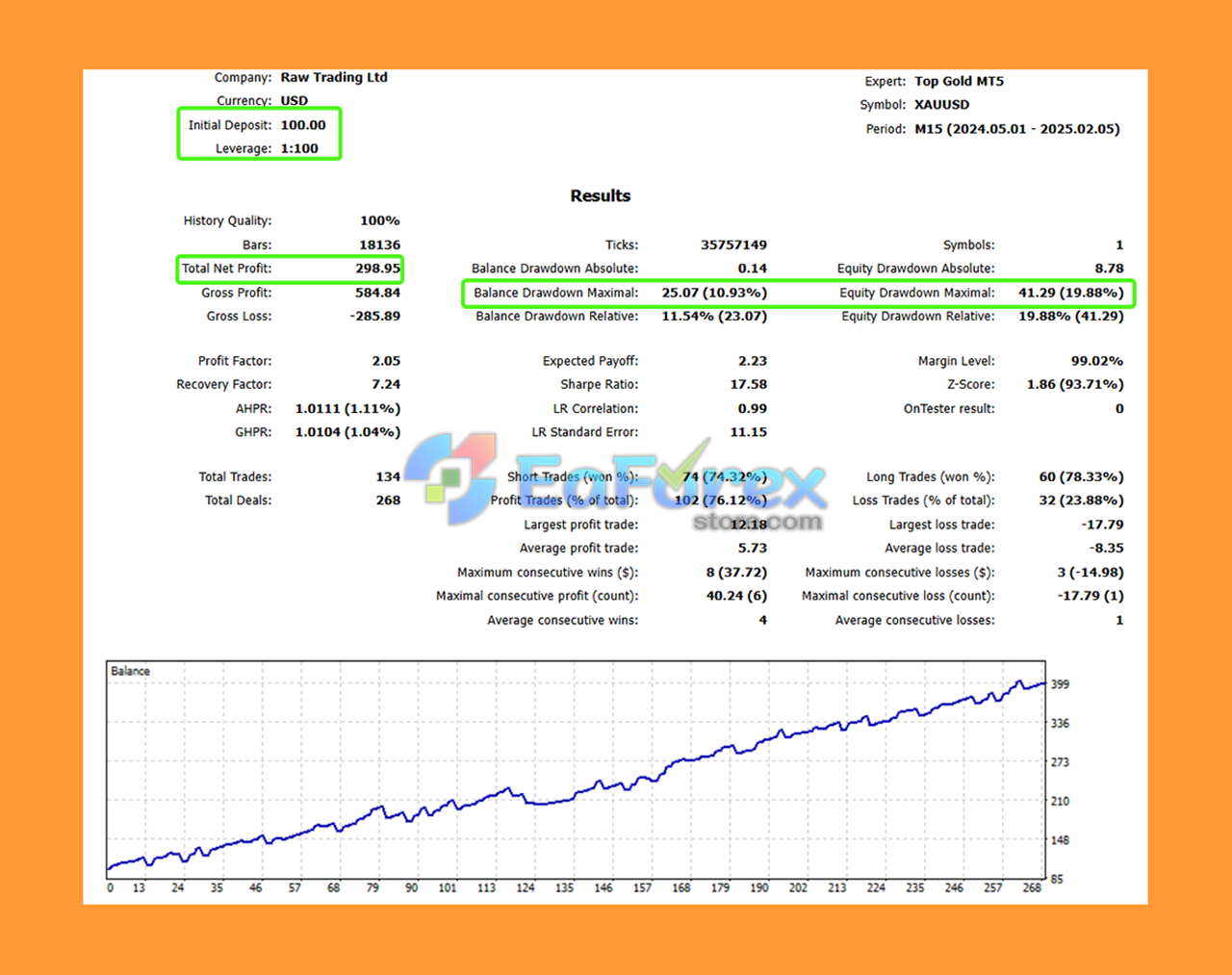Select the Total Deals value 268
Viewport: 1232px width, 975px height.
(388, 500)
